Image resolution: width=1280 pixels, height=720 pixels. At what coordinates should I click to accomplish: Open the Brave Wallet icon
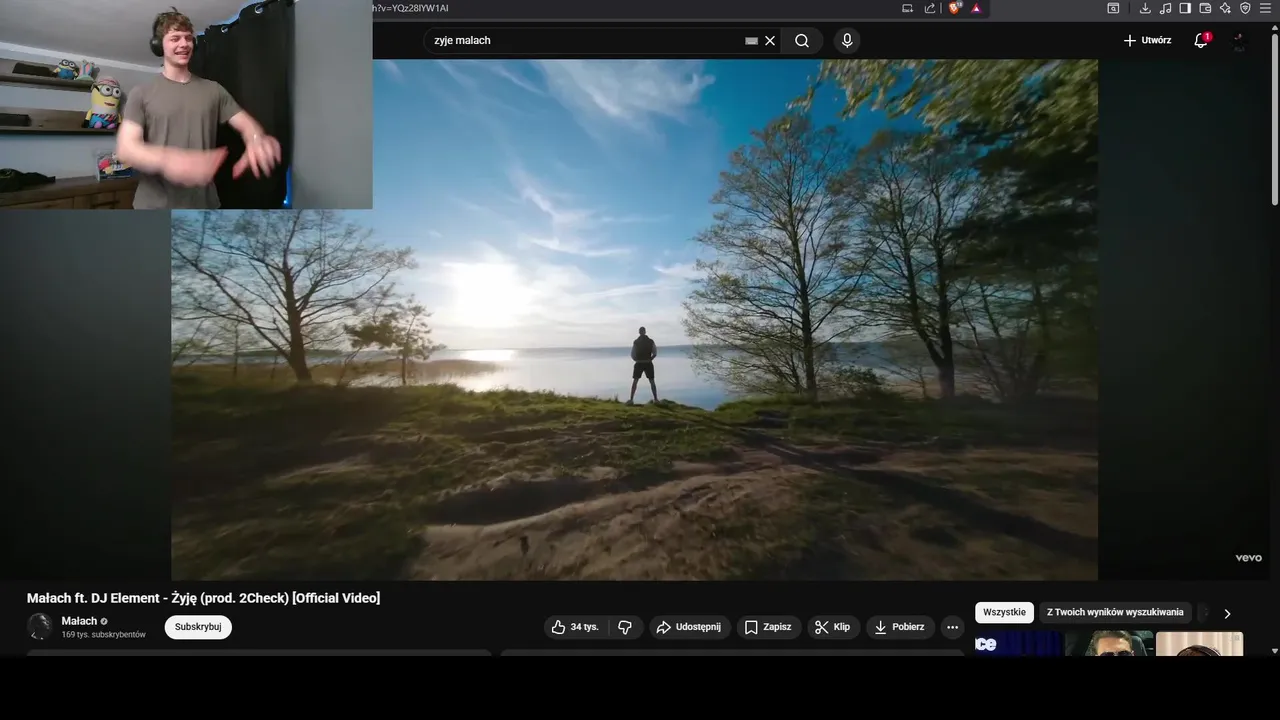pos(1205,8)
